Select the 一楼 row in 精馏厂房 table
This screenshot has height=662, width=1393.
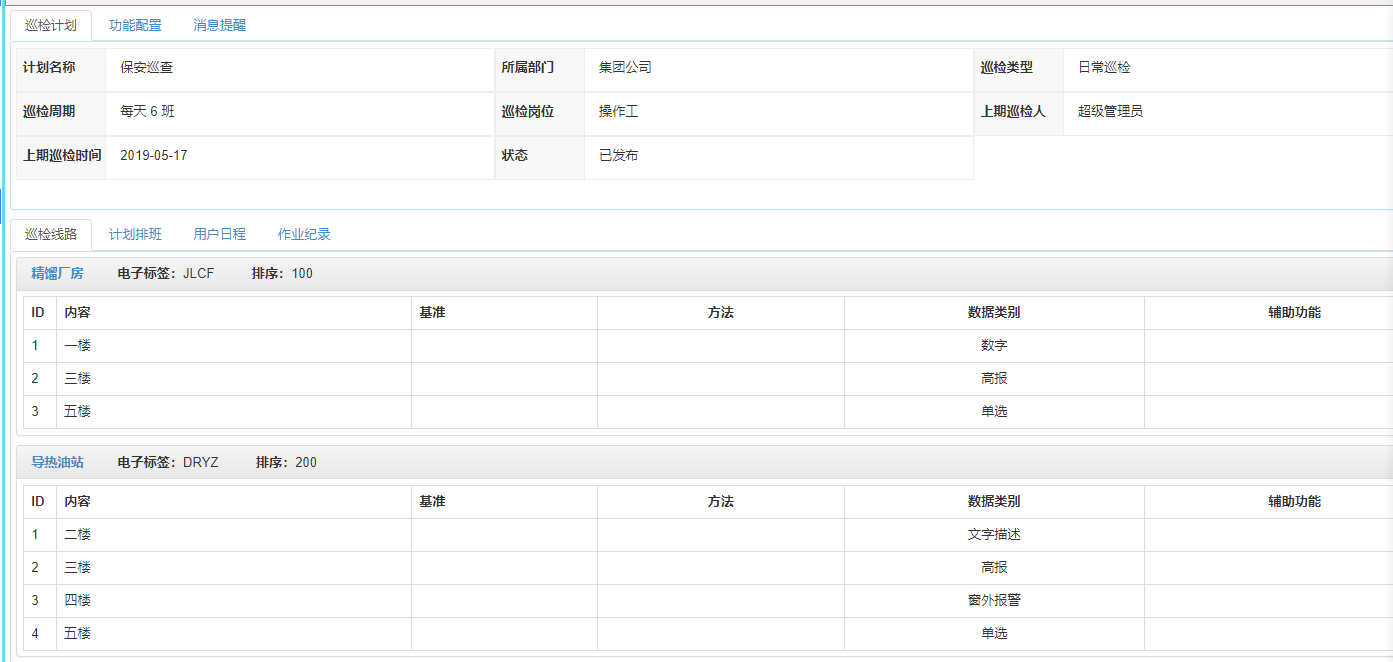click(708, 345)
